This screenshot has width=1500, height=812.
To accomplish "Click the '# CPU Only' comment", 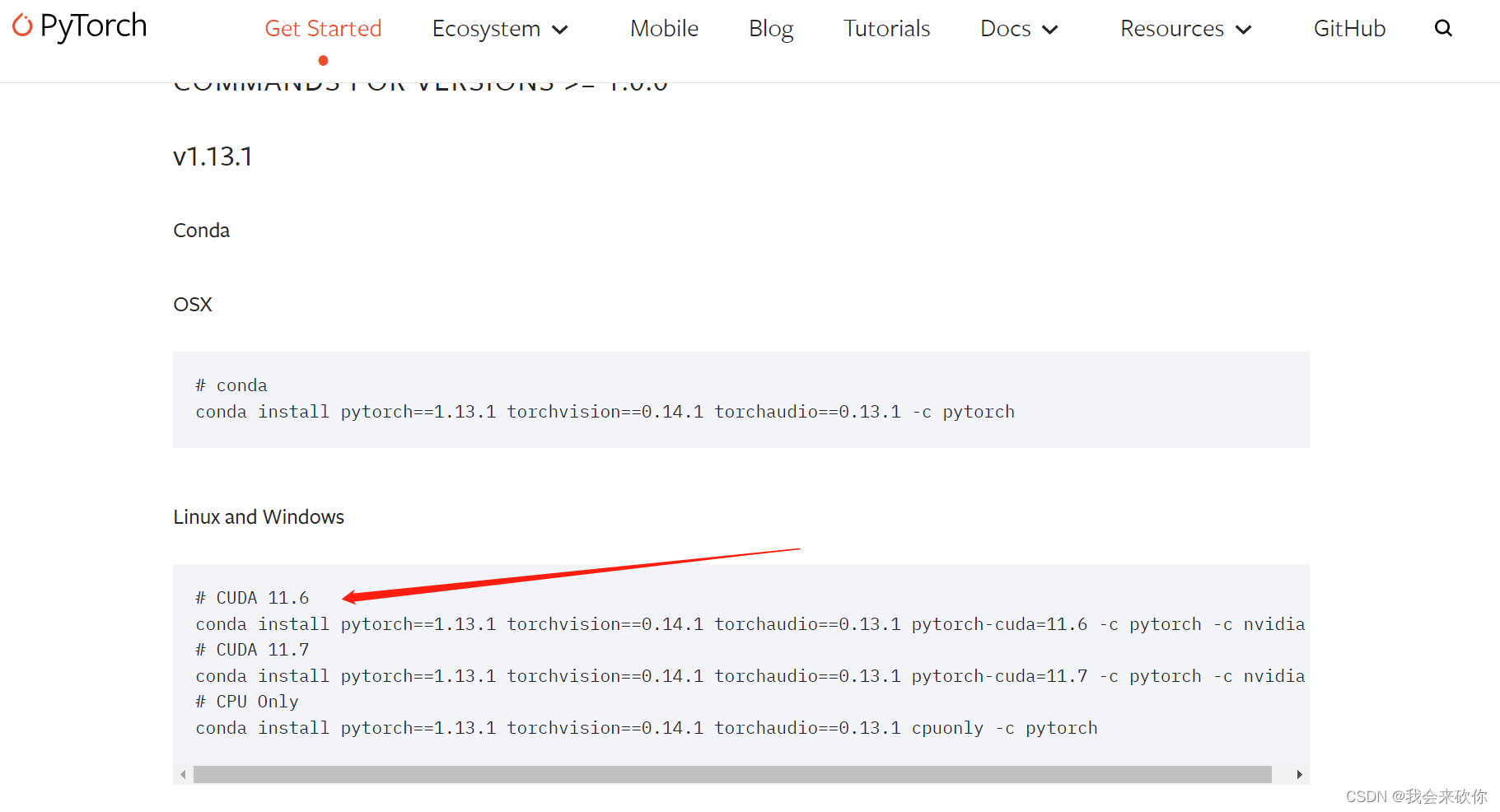I will pyautogui.click(x=247, y=702).
